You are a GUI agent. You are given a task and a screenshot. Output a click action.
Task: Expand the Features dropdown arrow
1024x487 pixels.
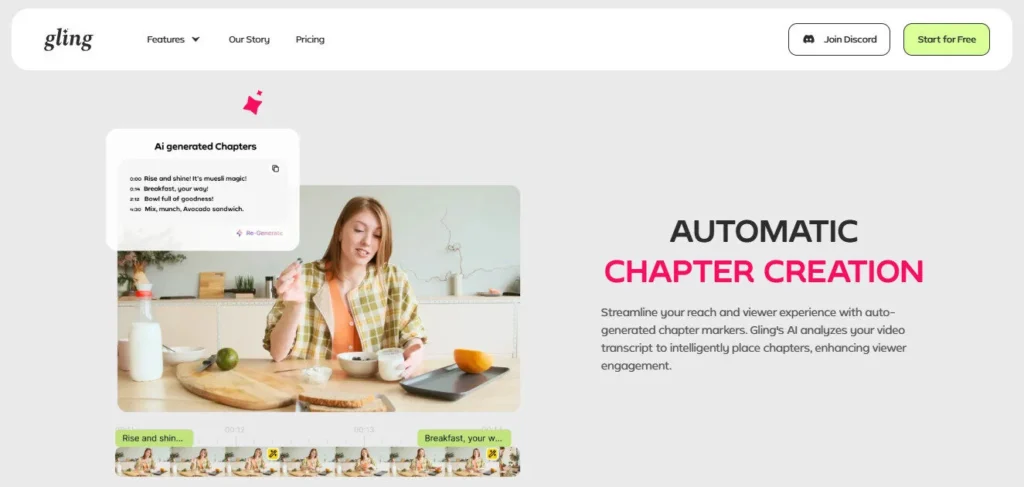195,39
